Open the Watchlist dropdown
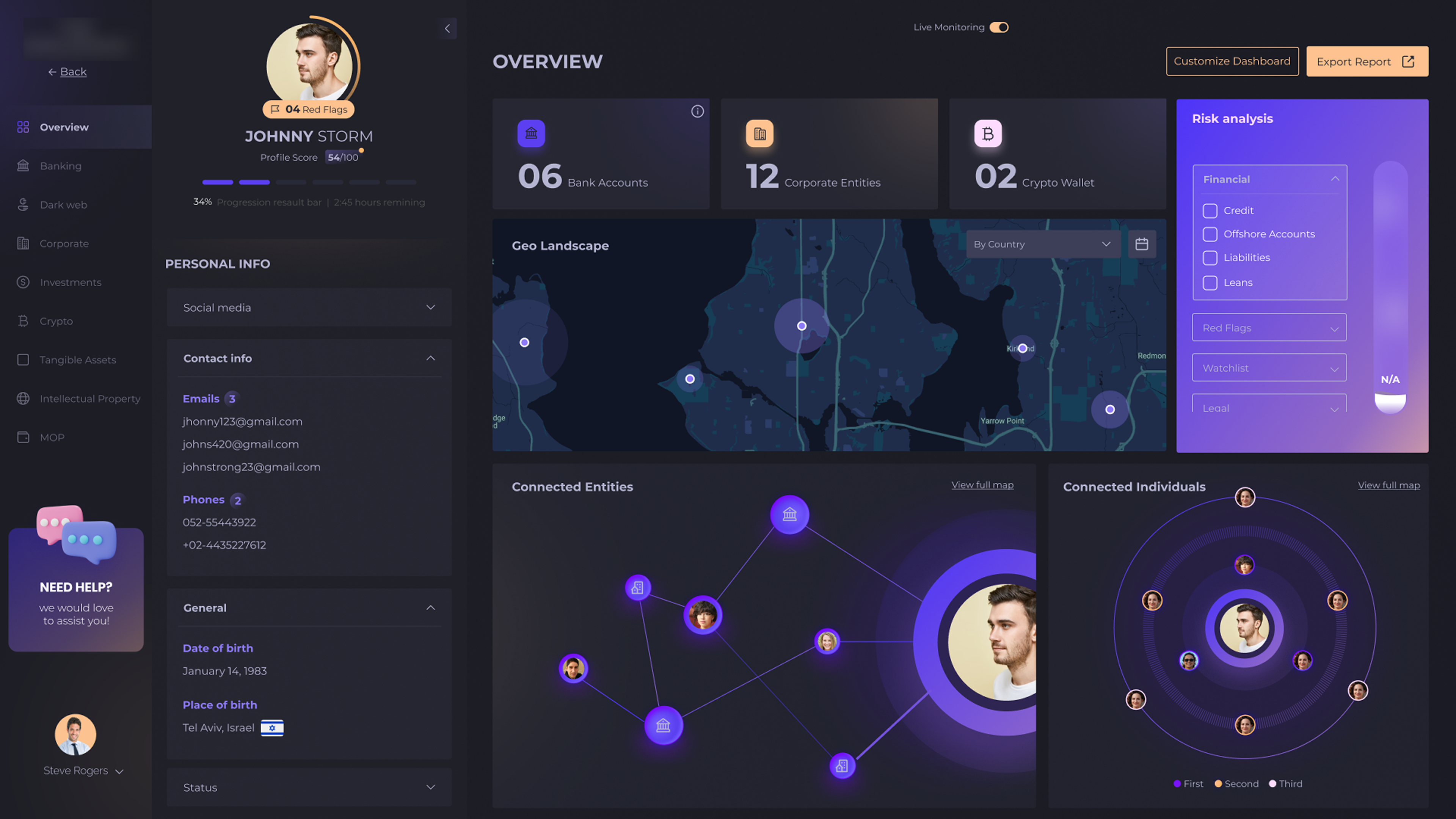This screenshot has width=1456, height=819. tap(1269, 368)
